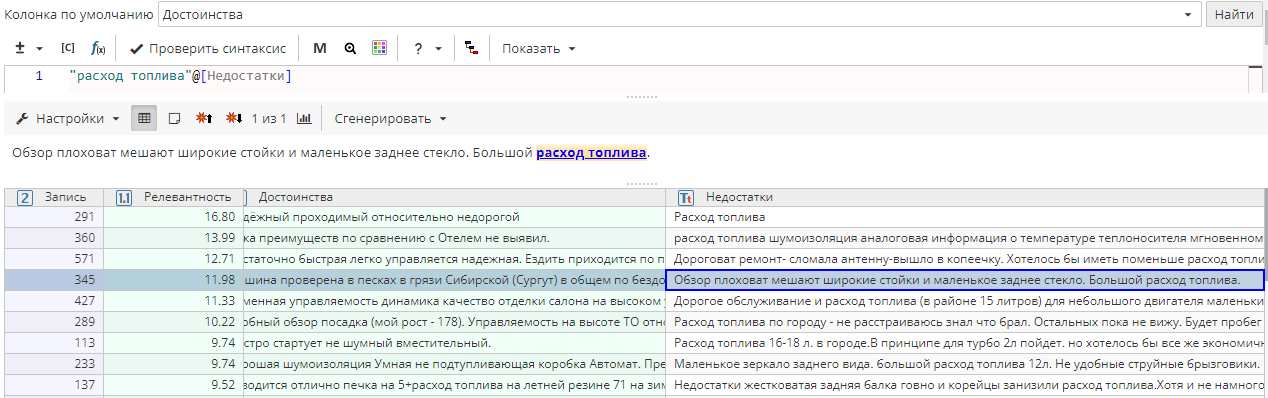This screenshot has height=398, width=1268.
Task: Click the magnifier zoom icon in the query toolbar
Action: point(349,48)
